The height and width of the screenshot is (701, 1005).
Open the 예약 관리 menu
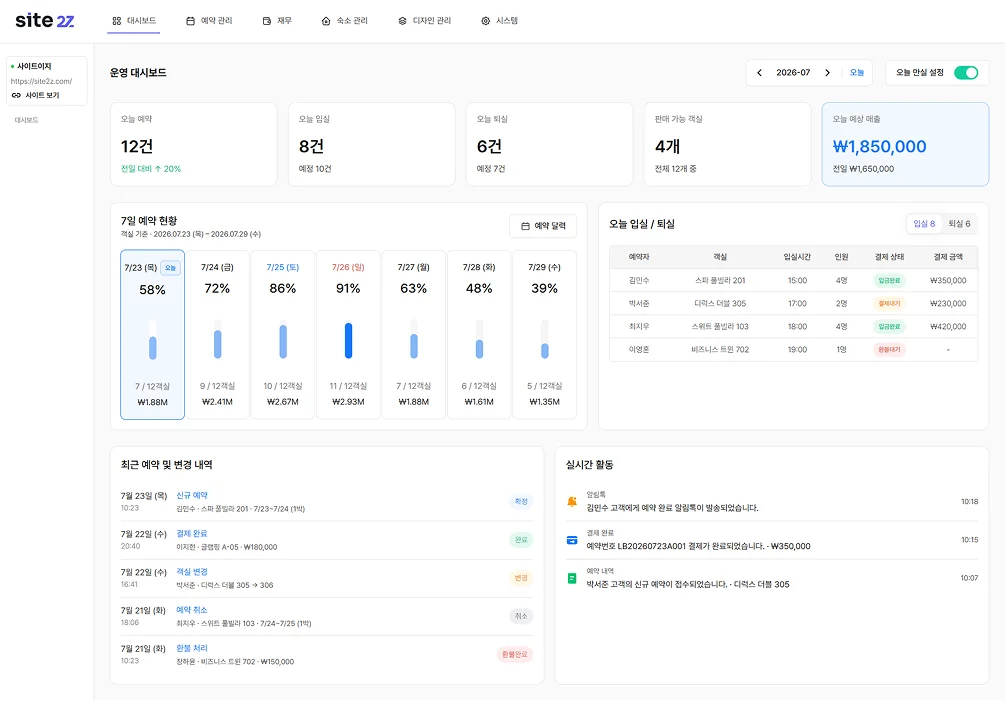pos(210,21)
